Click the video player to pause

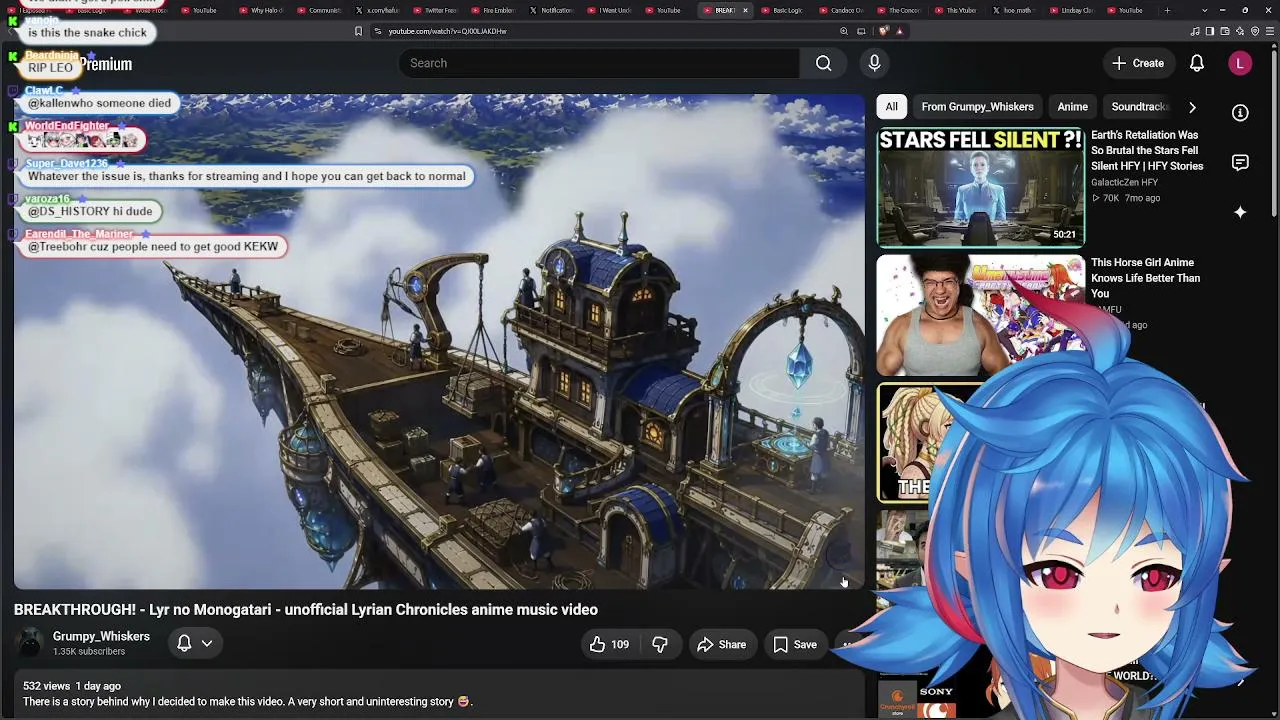point(438,341)
